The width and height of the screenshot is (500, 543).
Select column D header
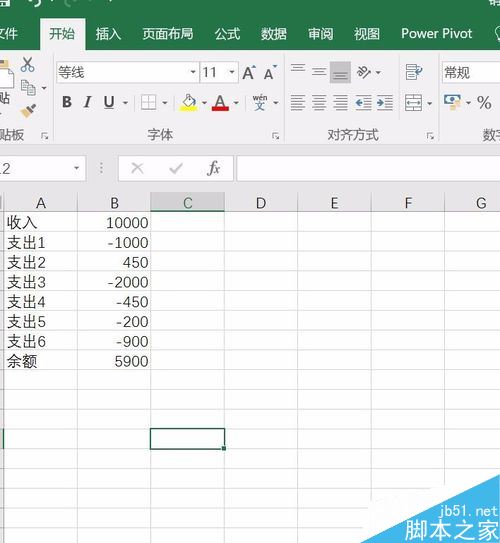[261, 202]
